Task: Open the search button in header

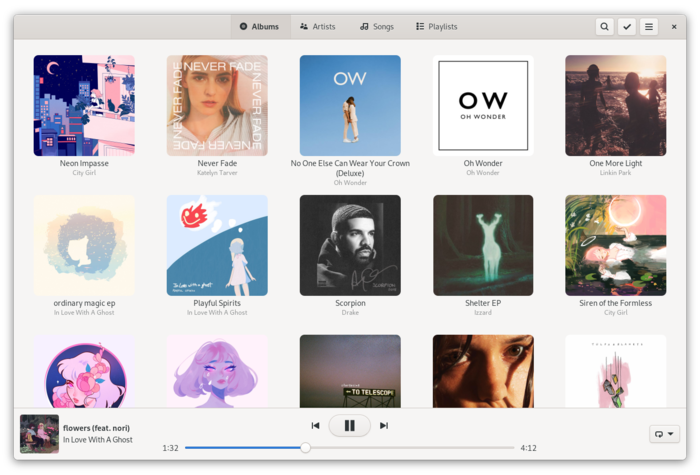Action: coord(604,27)
